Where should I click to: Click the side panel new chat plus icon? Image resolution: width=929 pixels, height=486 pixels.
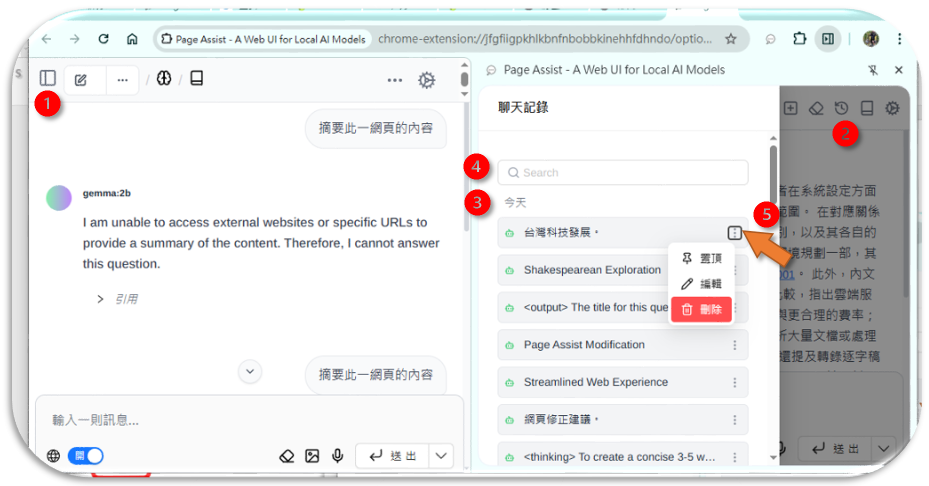[x=790, y=108]
